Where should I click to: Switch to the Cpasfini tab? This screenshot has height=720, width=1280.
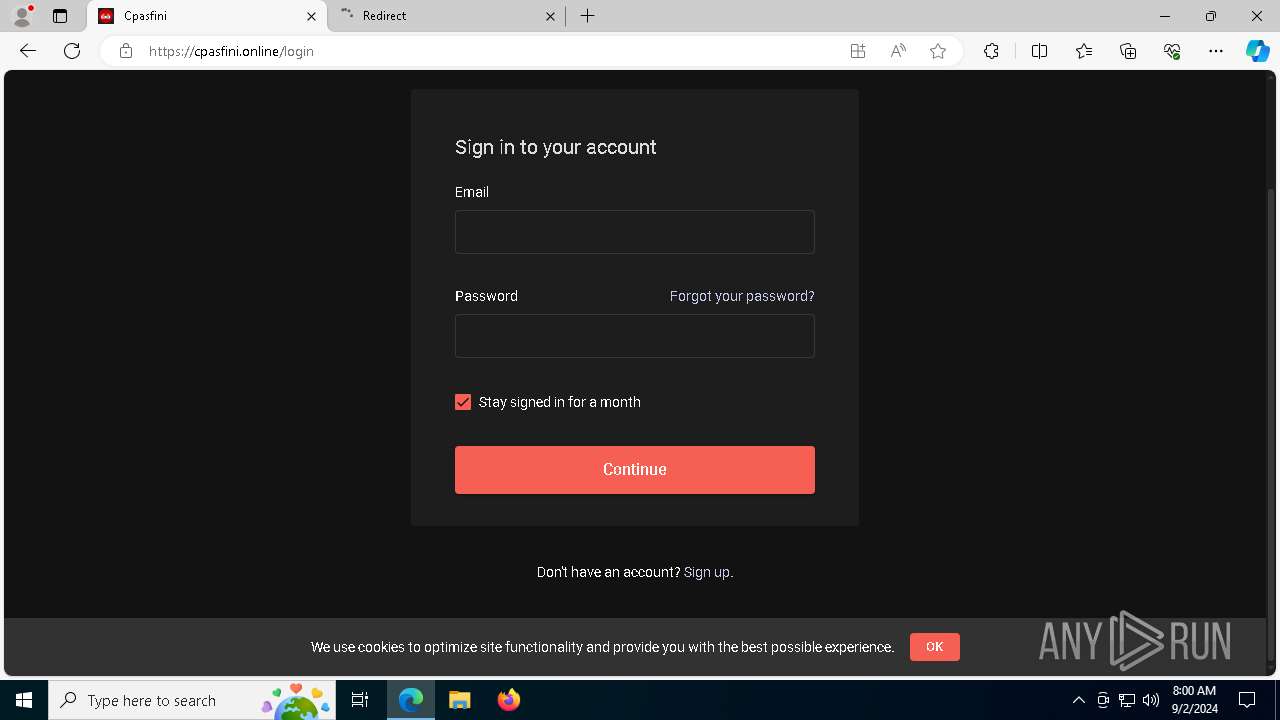tap(207, 16)
